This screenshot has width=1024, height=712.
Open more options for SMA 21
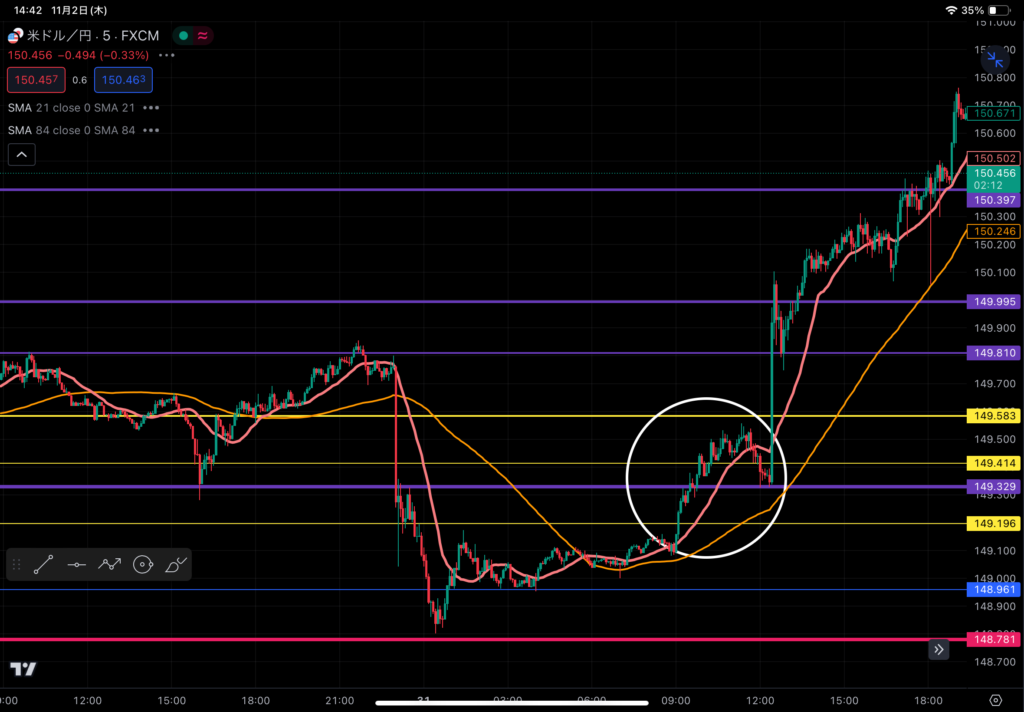(152, 108)
